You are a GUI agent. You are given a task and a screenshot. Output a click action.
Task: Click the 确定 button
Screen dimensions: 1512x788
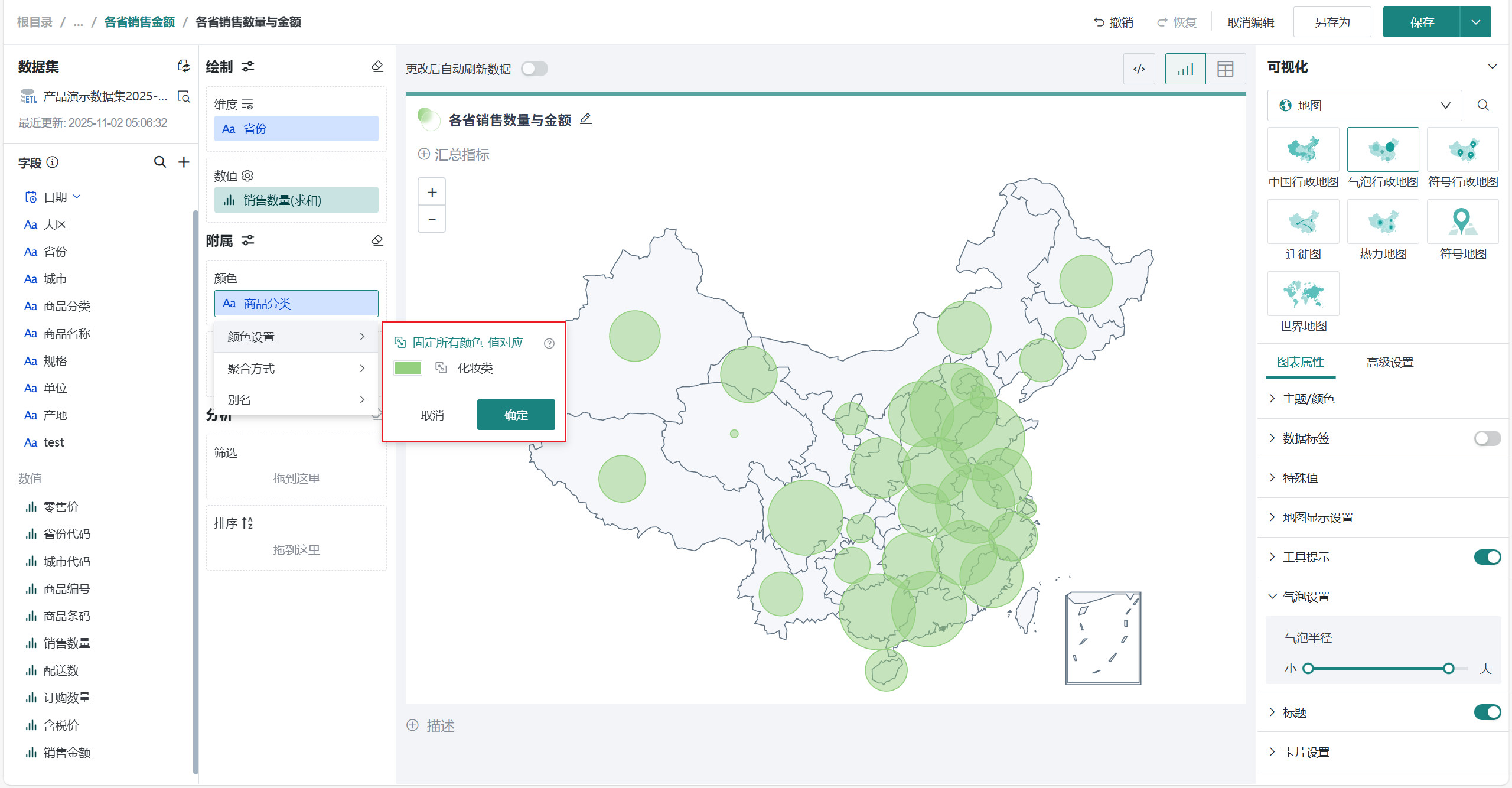(516, 415)
